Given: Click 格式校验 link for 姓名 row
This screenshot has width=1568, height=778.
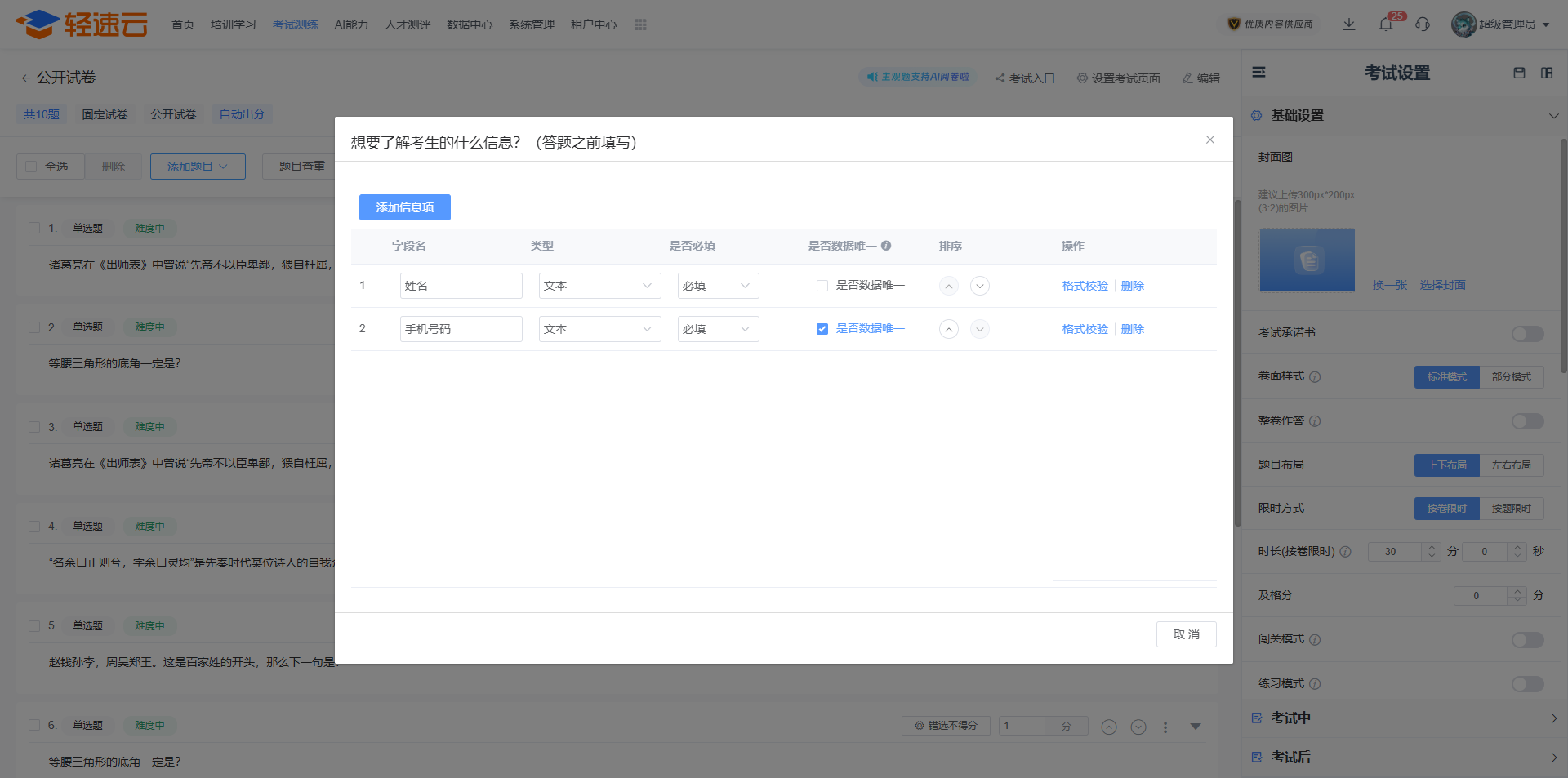Looking at the screenshot, I should click(x=1085, y=286).
